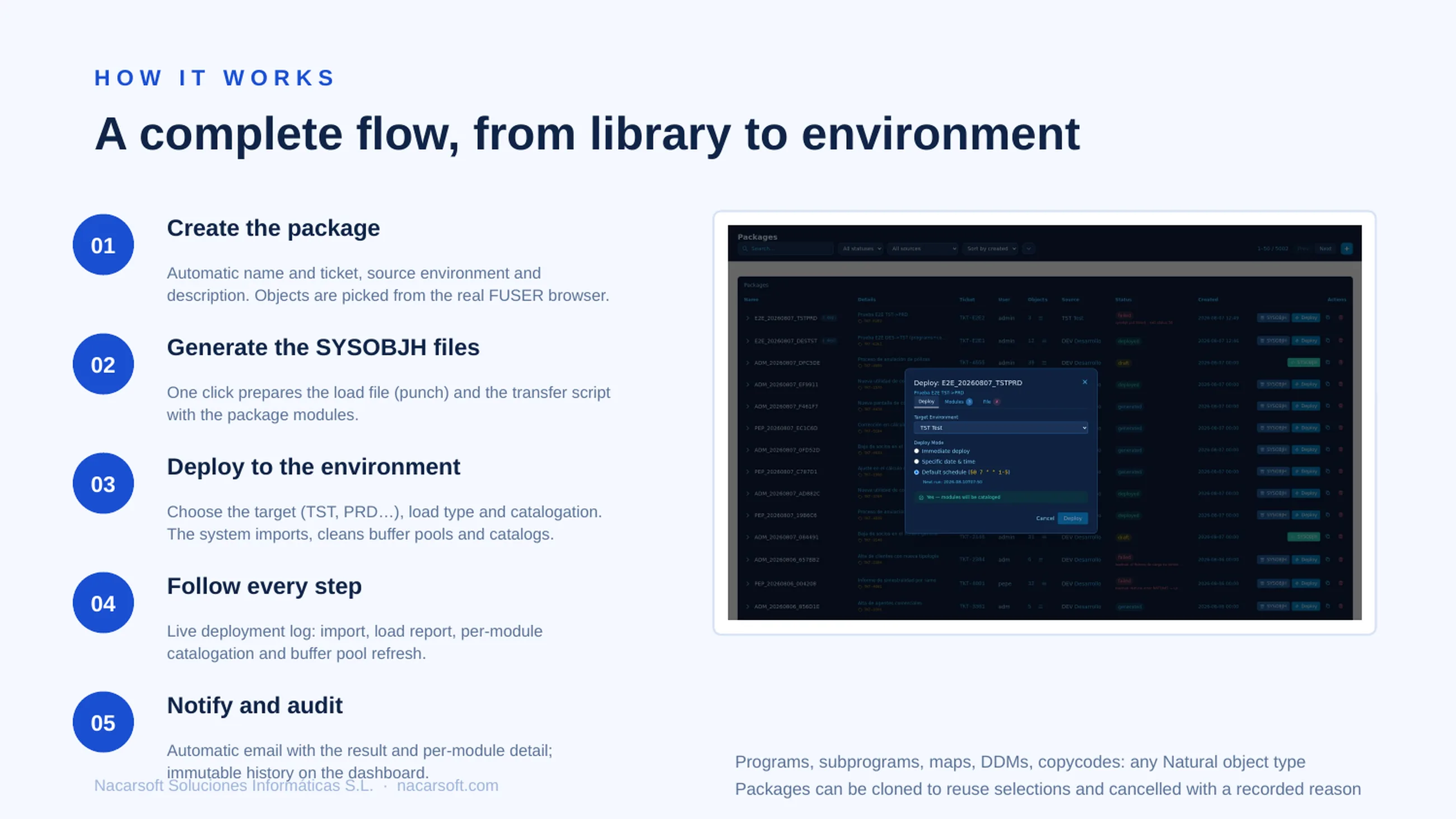
Task: Click the delete icon for PEP_20260807_EC1C6D
Action: point(1341,428)
